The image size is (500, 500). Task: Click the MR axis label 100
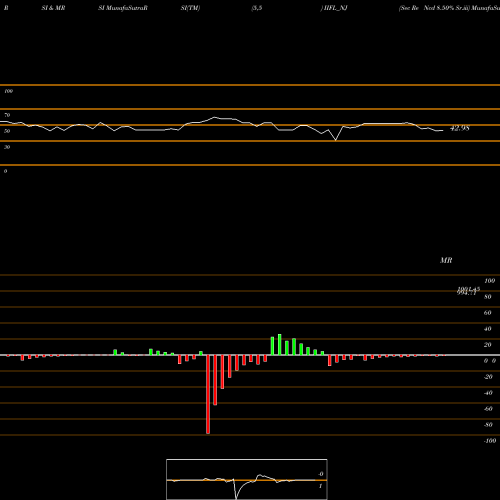tap(490, 281)
